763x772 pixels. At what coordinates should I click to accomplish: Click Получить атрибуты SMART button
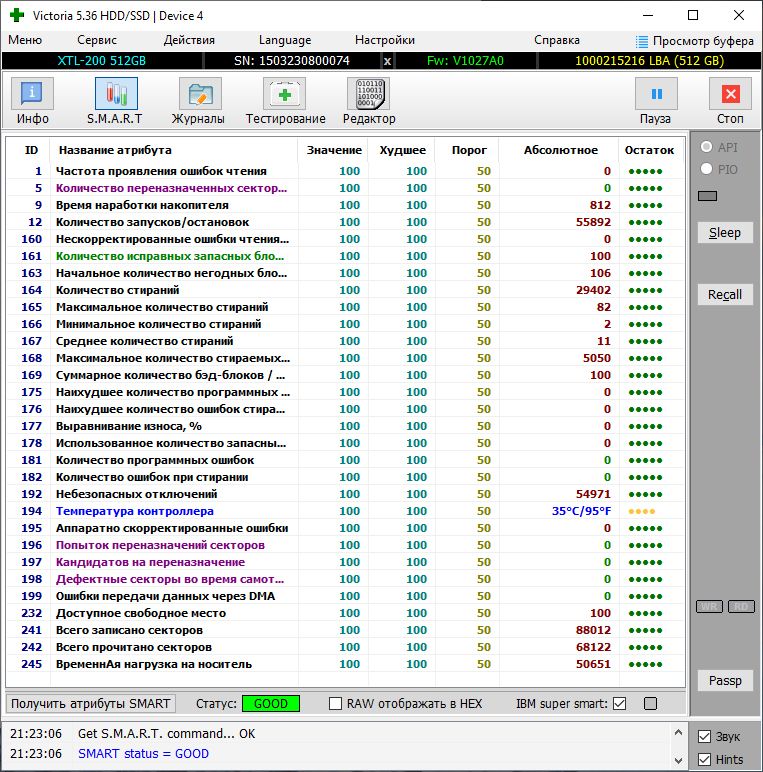pyautogui.click(x=91, y=704)
